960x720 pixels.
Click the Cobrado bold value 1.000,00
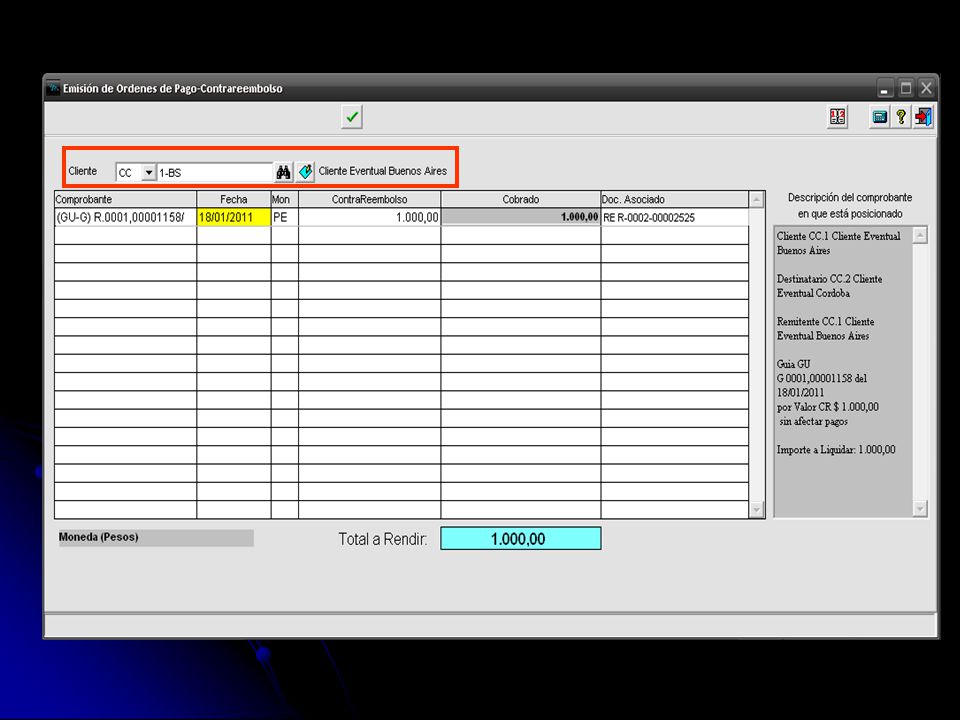(521, 217)
